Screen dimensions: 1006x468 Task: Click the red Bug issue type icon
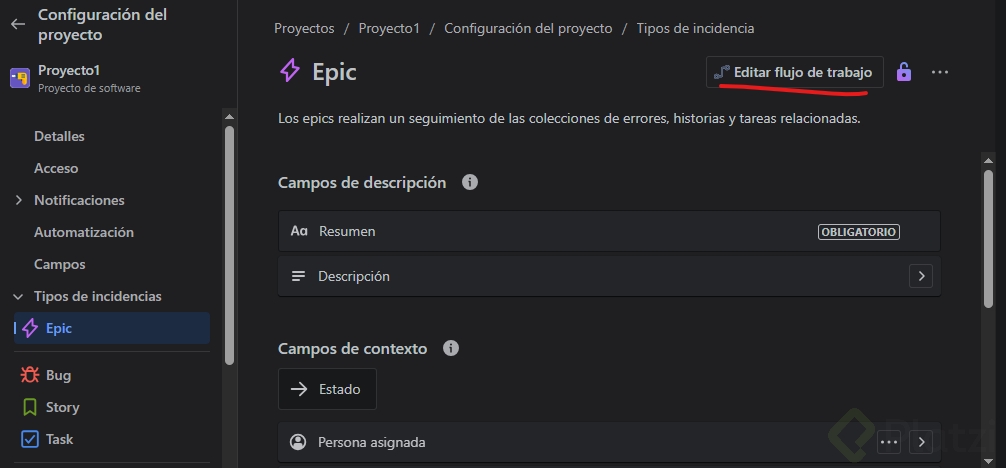pyautogui.click(x=30, y=375)
